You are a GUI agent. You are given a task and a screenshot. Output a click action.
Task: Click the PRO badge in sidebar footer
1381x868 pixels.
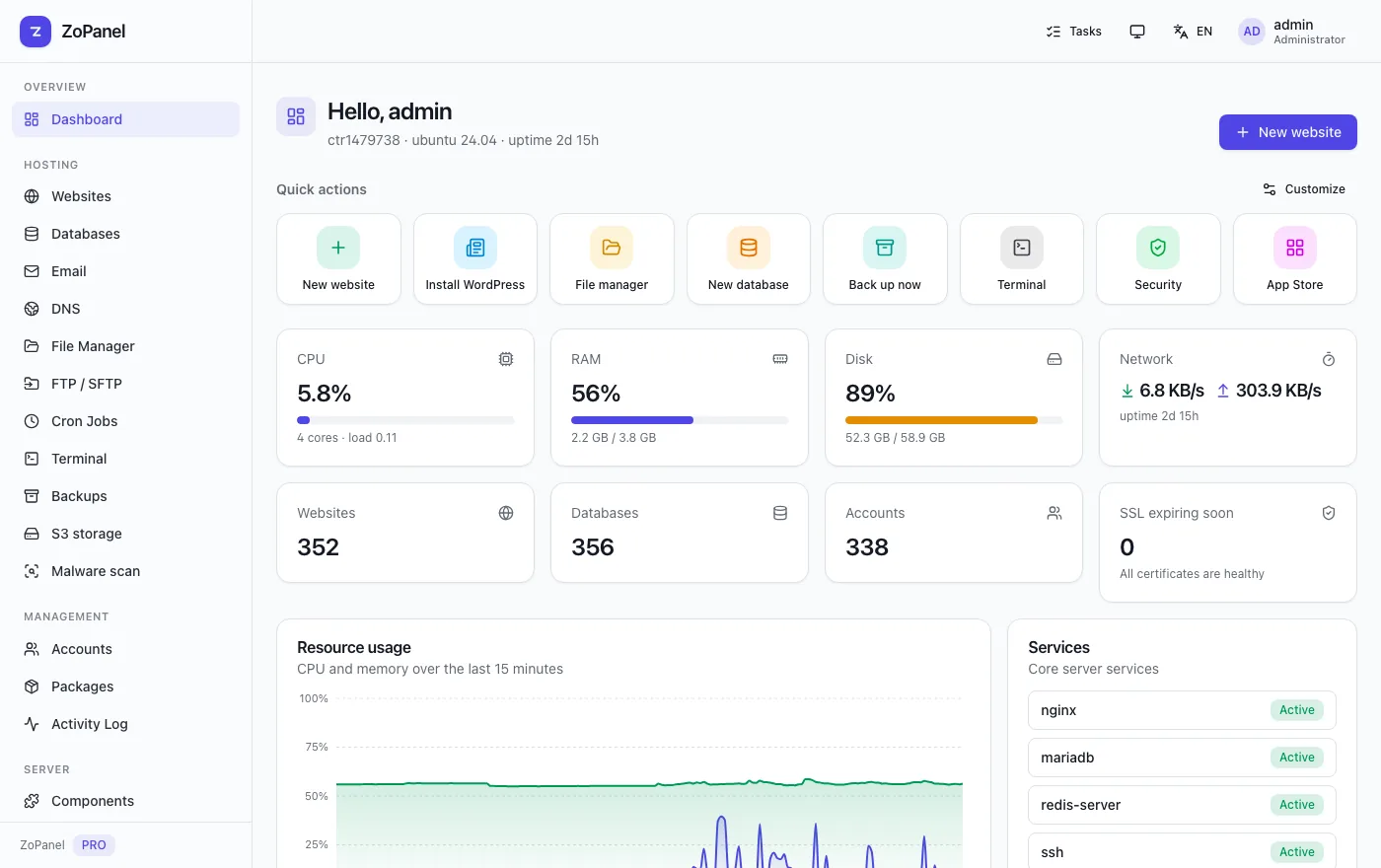[94, 845]
